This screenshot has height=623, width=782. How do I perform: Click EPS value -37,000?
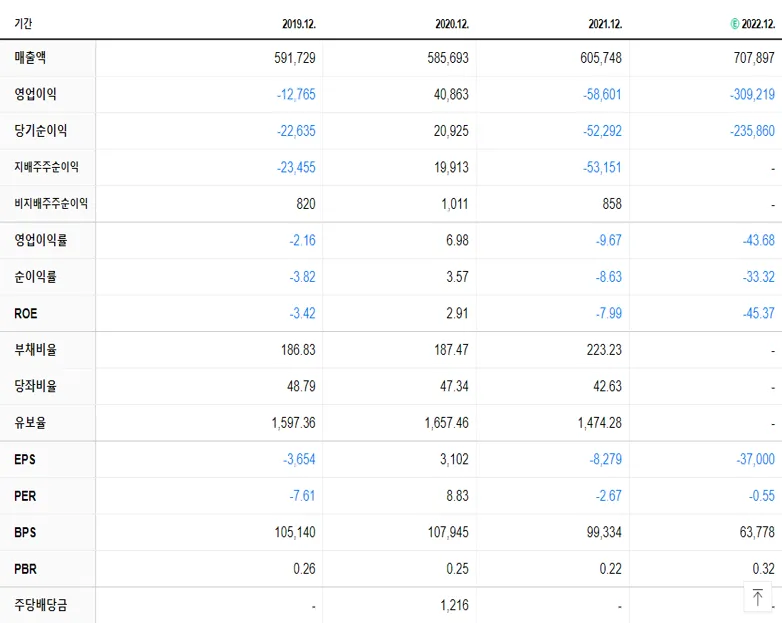756,459
